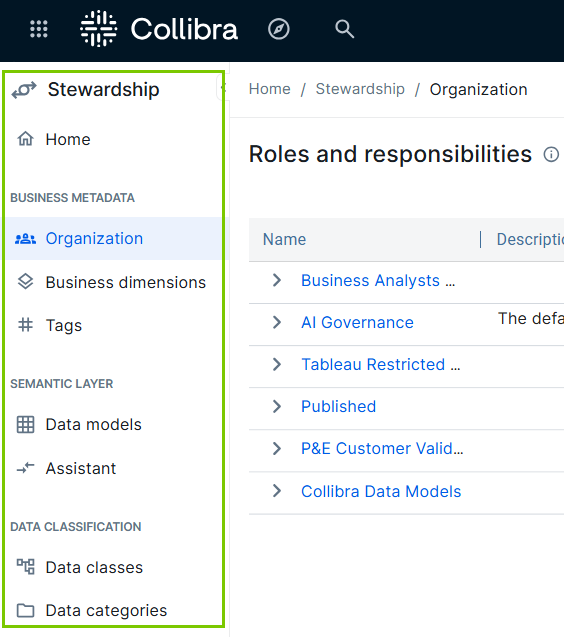Go to Stewardship breadcrumb link
Viewport: 564px width, 637px height.
tap(360, 89)
